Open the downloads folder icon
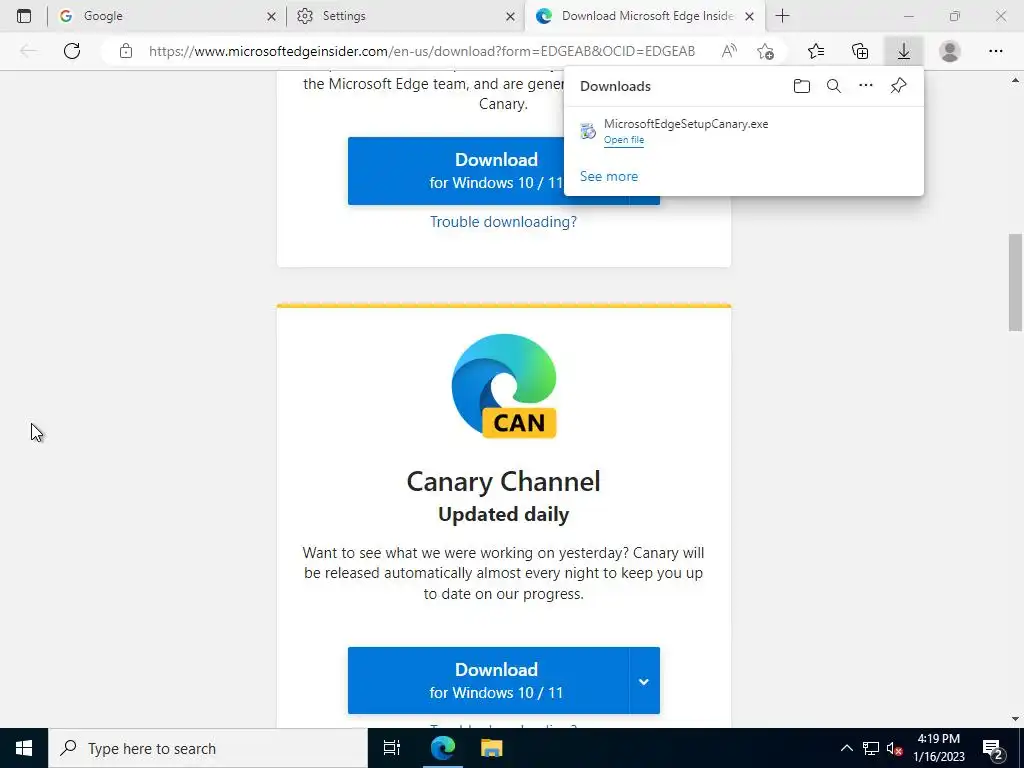1024x768 pixels. point(802,86)
